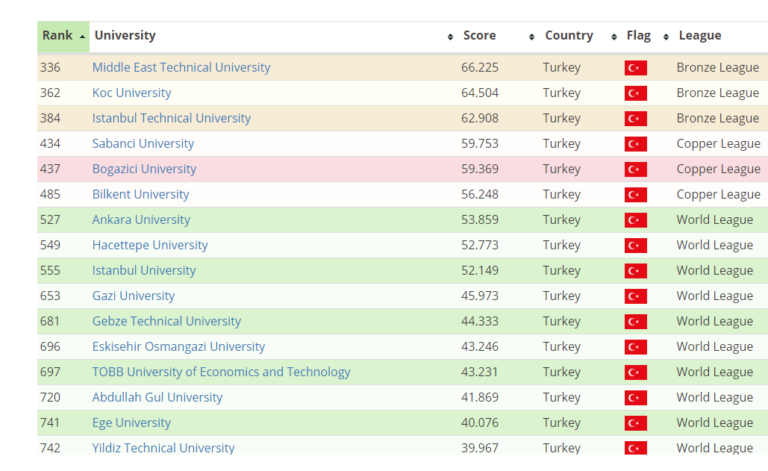Click sort arrows beside Score header
The height and width of the screenshot is (471, 768).
[x=531, y=37]
